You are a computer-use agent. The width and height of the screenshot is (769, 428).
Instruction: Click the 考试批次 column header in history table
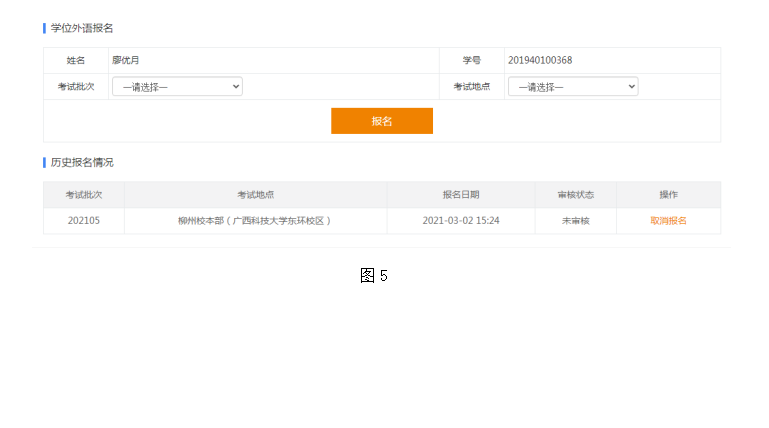click(84, 195)
